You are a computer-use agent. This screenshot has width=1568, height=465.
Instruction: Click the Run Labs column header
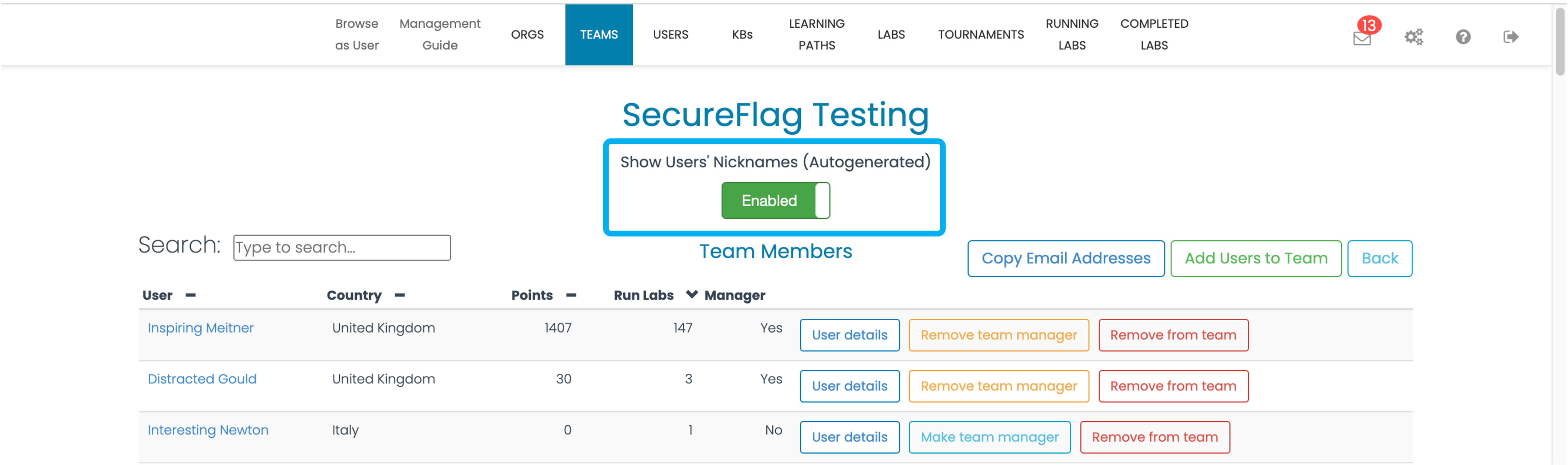click(643, 295)
